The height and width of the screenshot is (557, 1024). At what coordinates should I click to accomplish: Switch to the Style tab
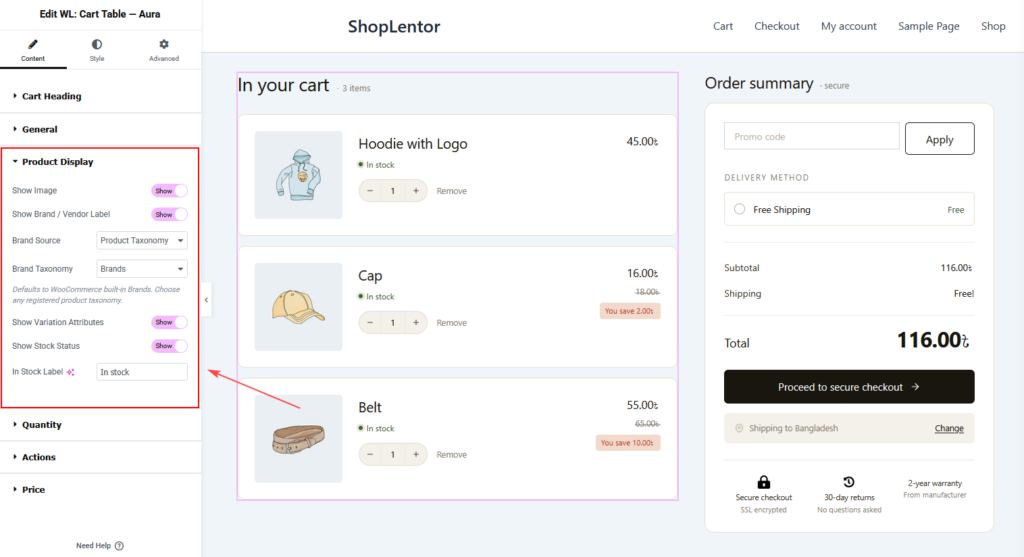(x=97, y=50)
